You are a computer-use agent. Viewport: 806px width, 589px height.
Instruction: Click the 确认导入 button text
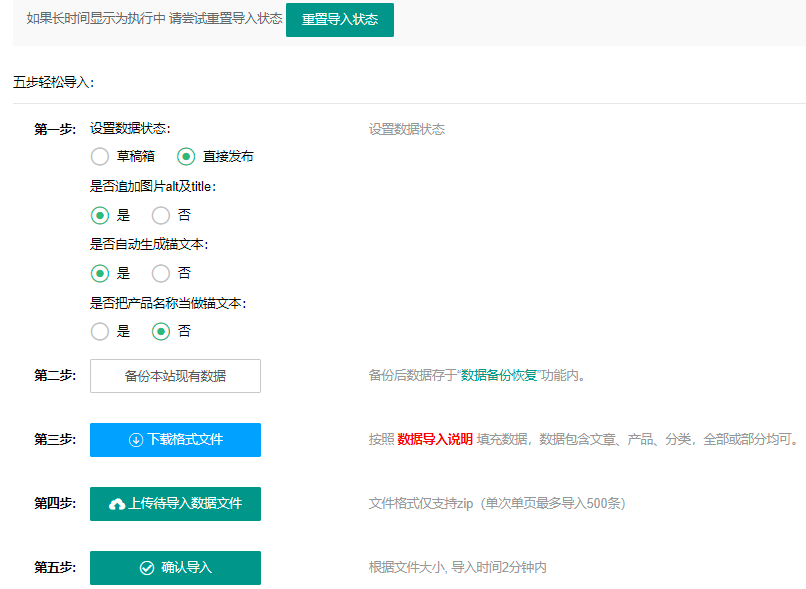(187, 568)
